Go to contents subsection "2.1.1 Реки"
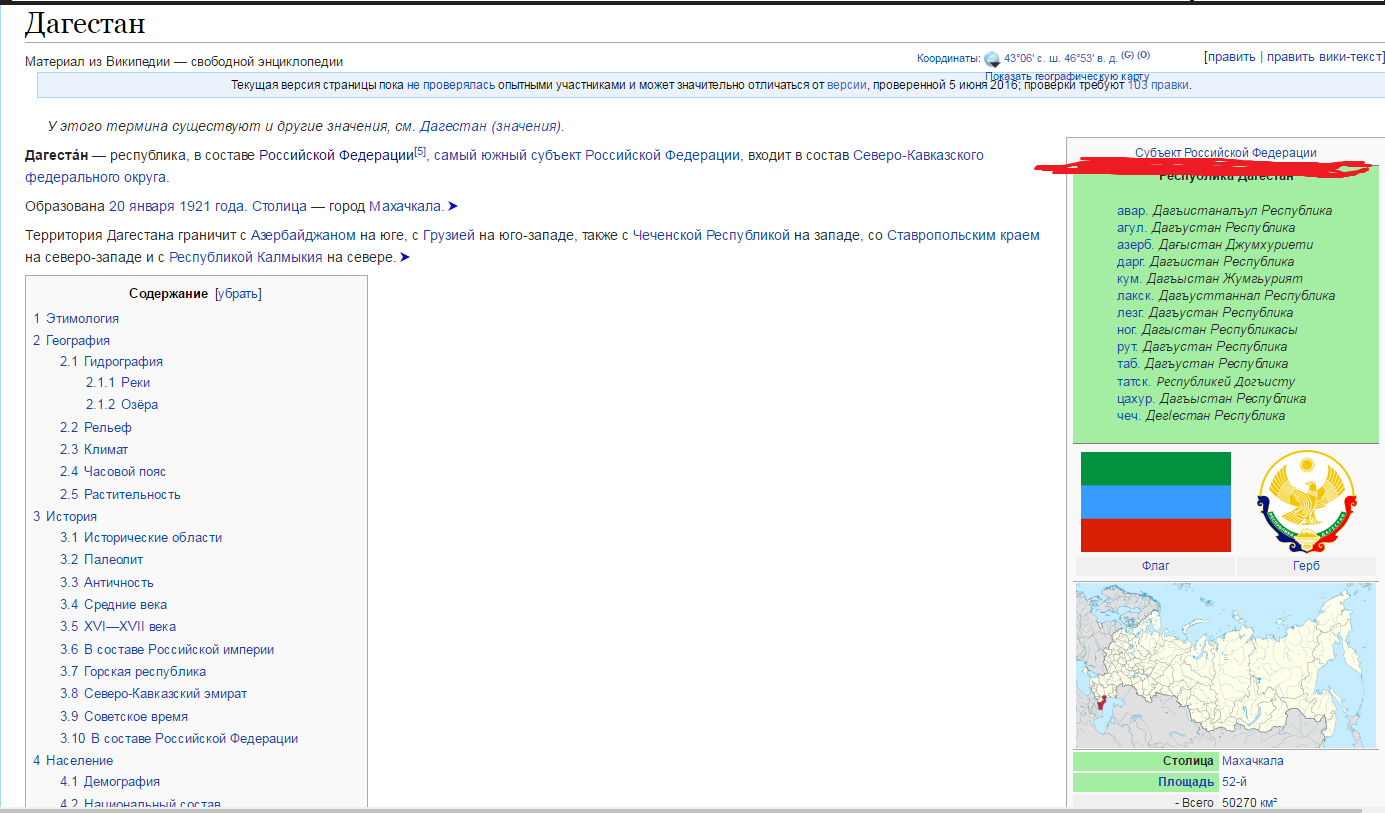 coord(118,383)
